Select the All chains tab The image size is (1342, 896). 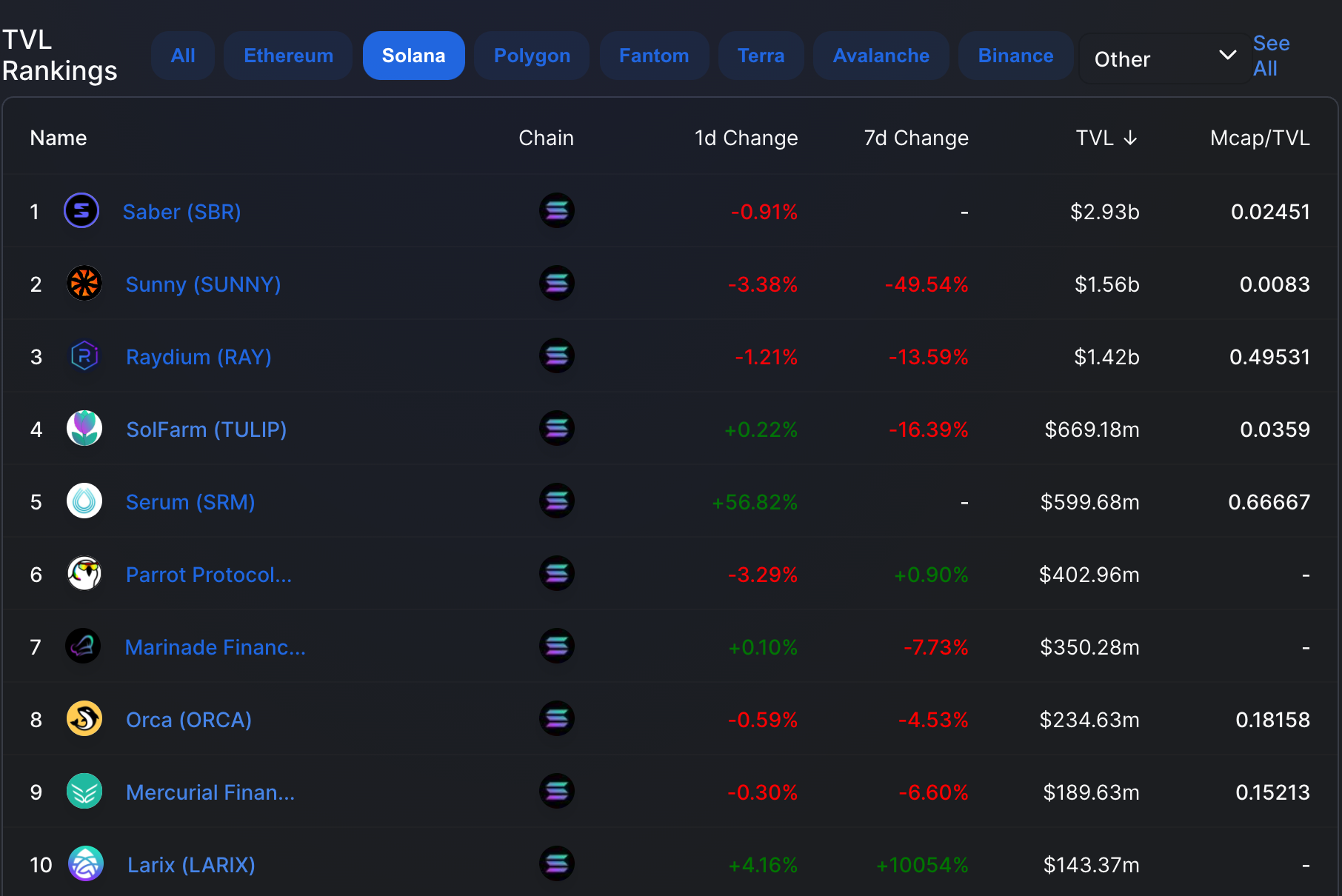183,56
